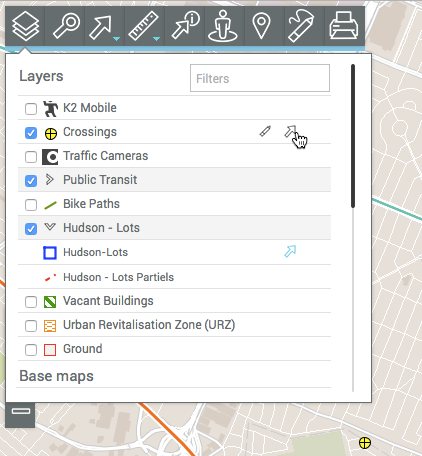The height and width of the screenshot is (456, 422).
Task: Open the Measure tool dropdown arrow
Action: 156,39
